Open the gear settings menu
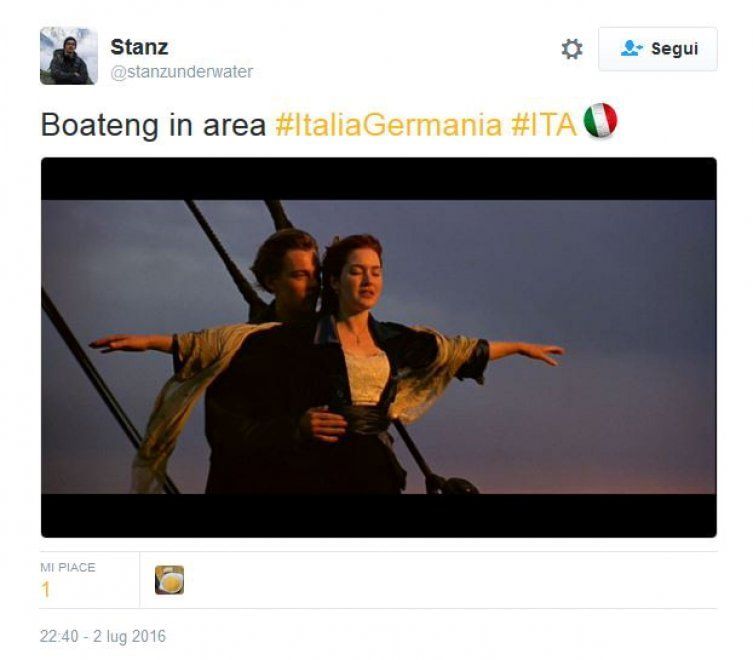 tap(571, 49)
